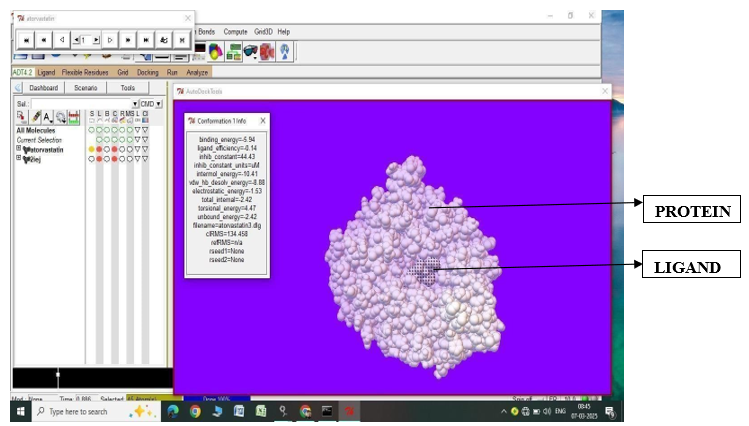Open the CMD dropdown in dashboard
The image size is (749, 426).
point(158,103)
